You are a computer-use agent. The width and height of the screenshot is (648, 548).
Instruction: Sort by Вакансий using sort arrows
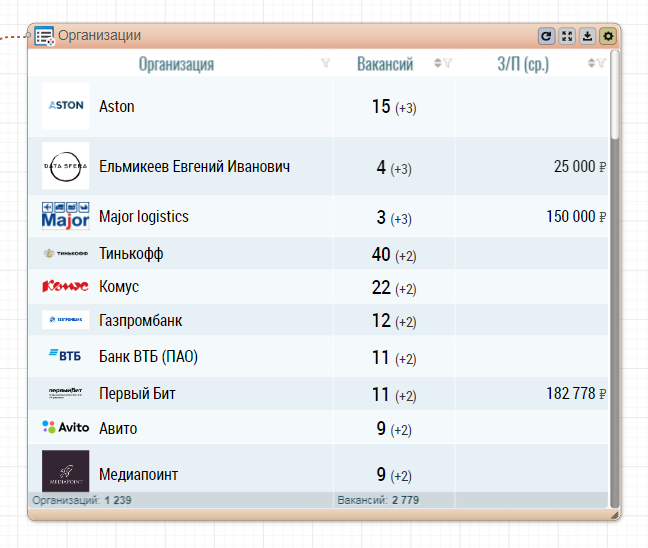point(437,64)
